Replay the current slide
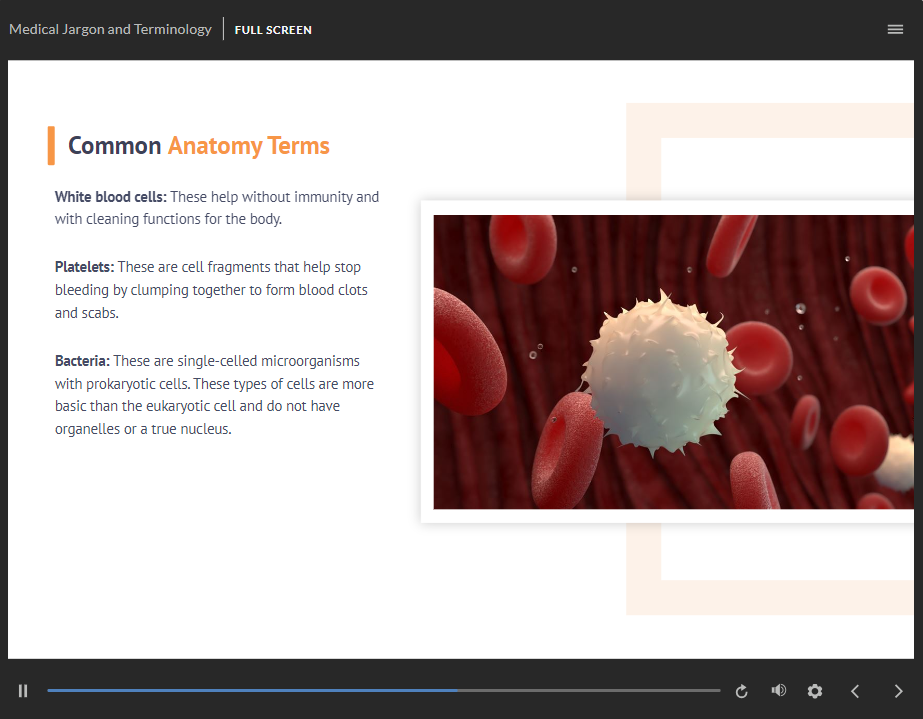Image resolution: width=923 pixels, height=719 pixels. pos(742,691)
